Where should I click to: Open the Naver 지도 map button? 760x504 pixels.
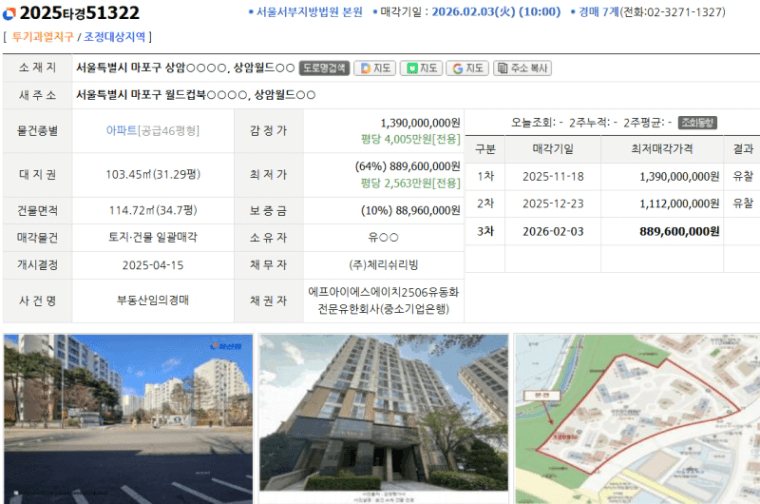pos(421,68)
